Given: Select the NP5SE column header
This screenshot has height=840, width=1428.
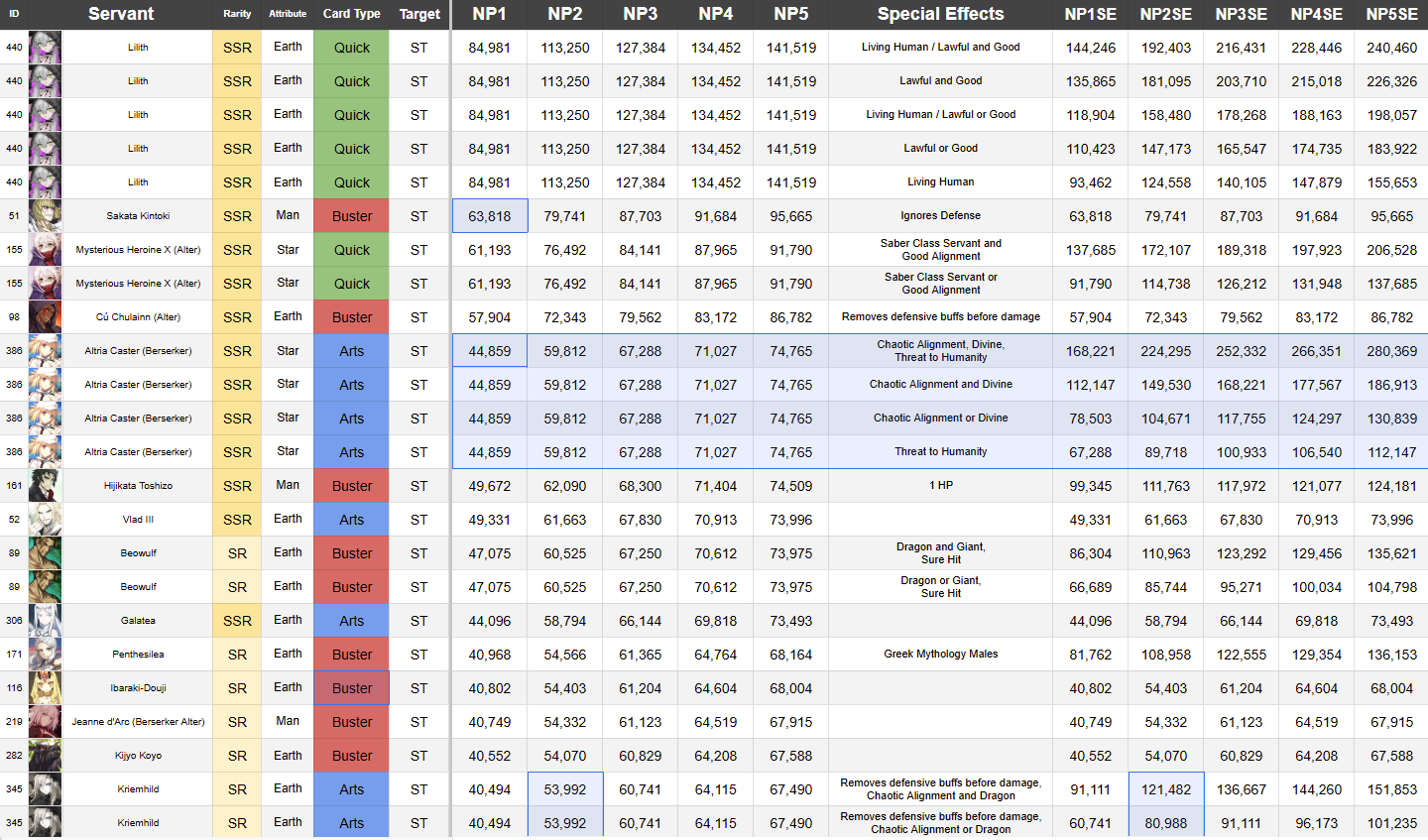Looking at the screenshot, I should [1392, 14].
